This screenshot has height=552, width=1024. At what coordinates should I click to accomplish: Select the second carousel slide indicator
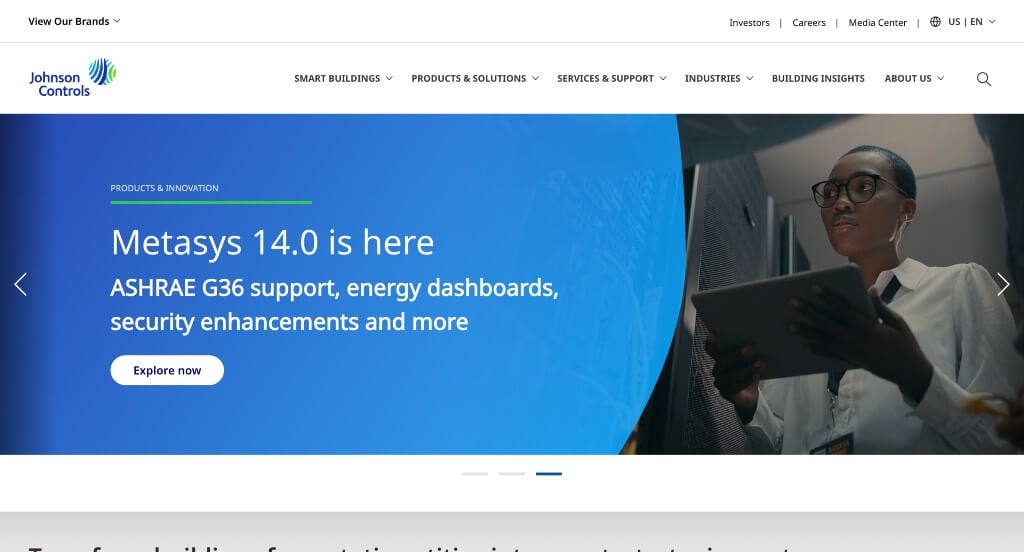[512, 474]
